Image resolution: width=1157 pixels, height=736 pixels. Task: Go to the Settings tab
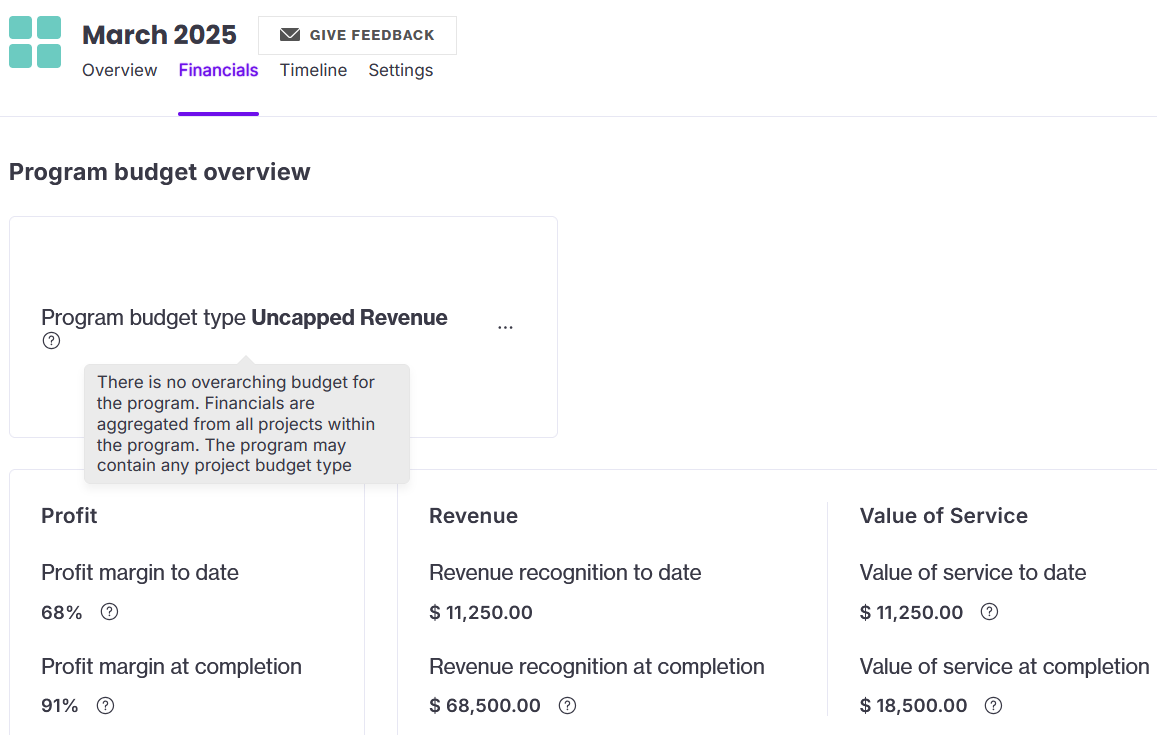pyautogui.click(x=401, y=70)
